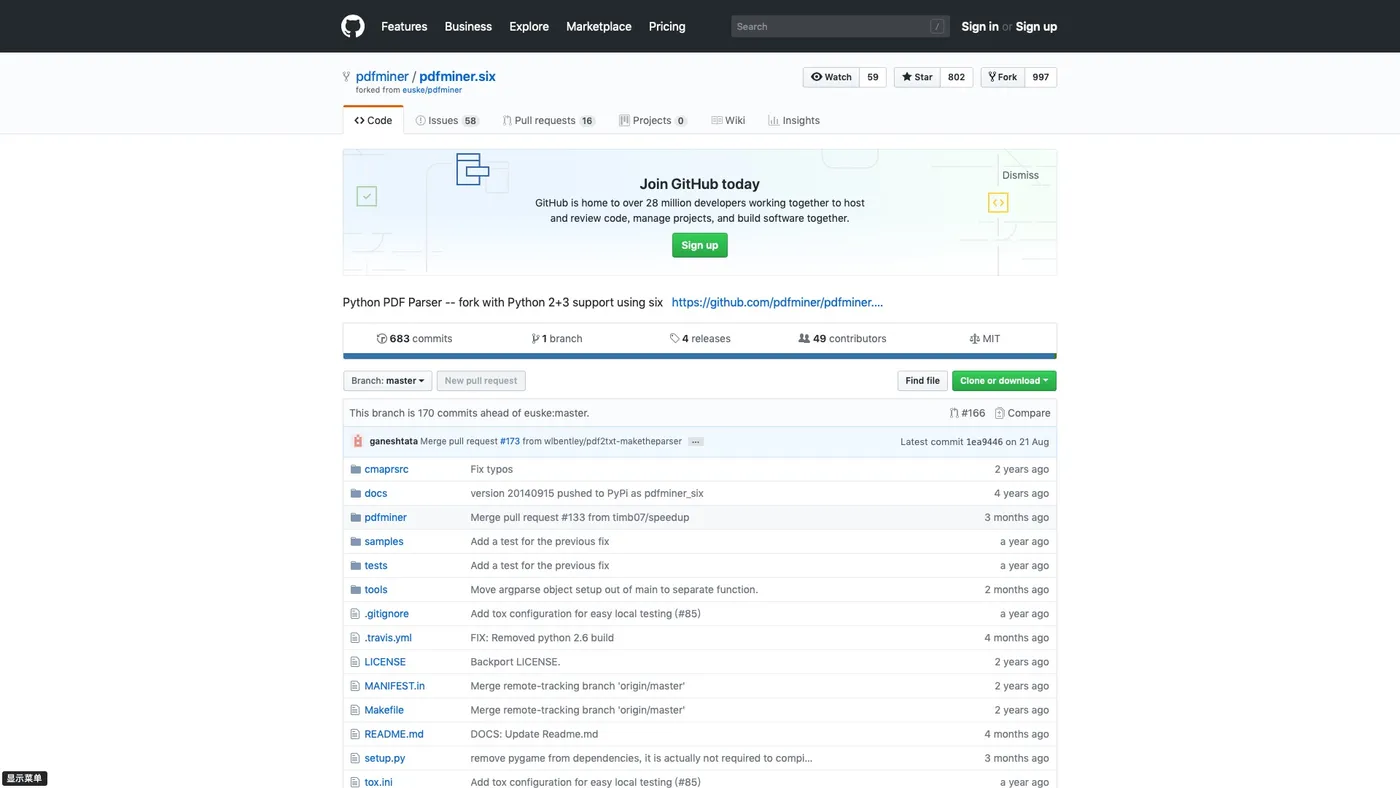Viewport: 1400px width, 788px height.
Task: Click the LICENSE file icon
Action: [355, 661]
